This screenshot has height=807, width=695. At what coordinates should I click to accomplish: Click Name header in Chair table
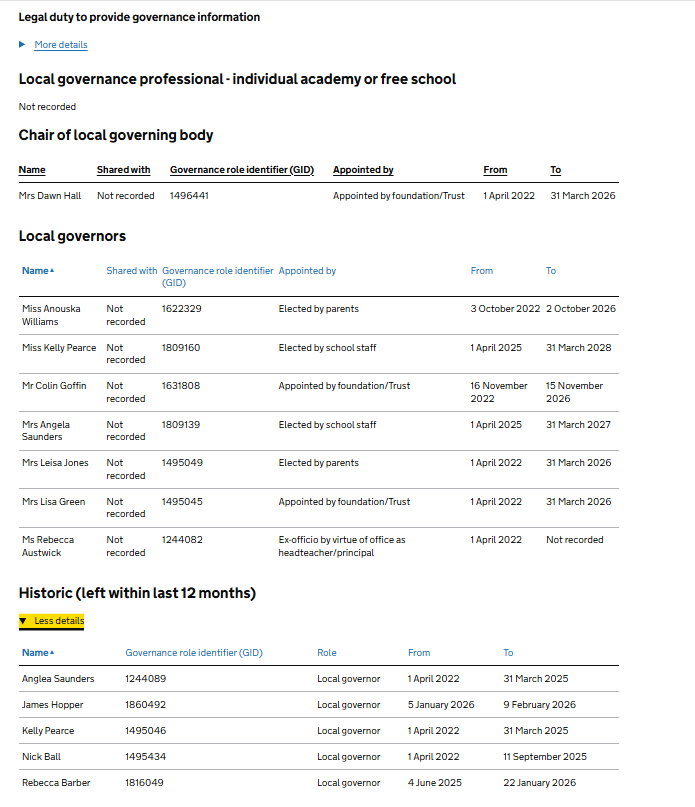32,170
